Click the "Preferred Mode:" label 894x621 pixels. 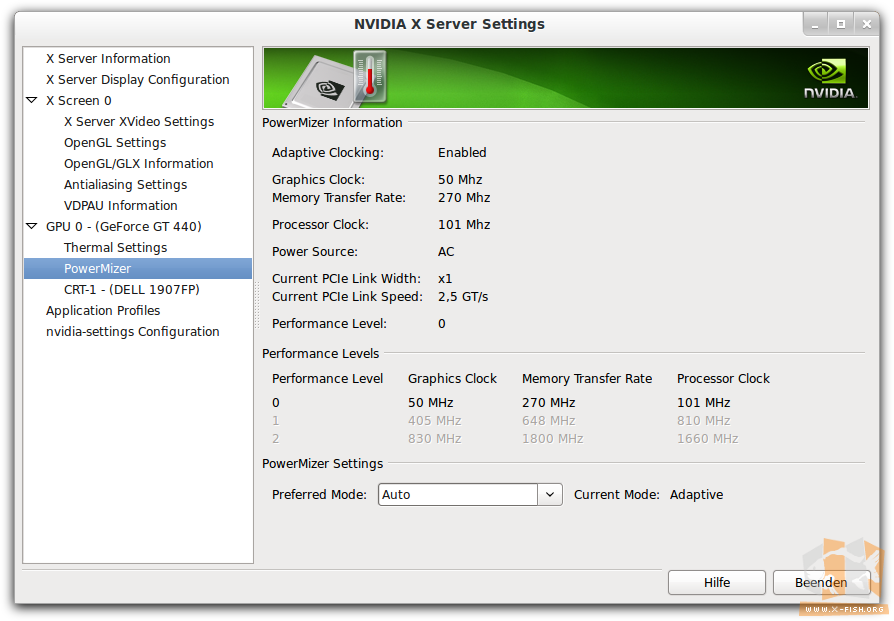click(x=319, y=495)
